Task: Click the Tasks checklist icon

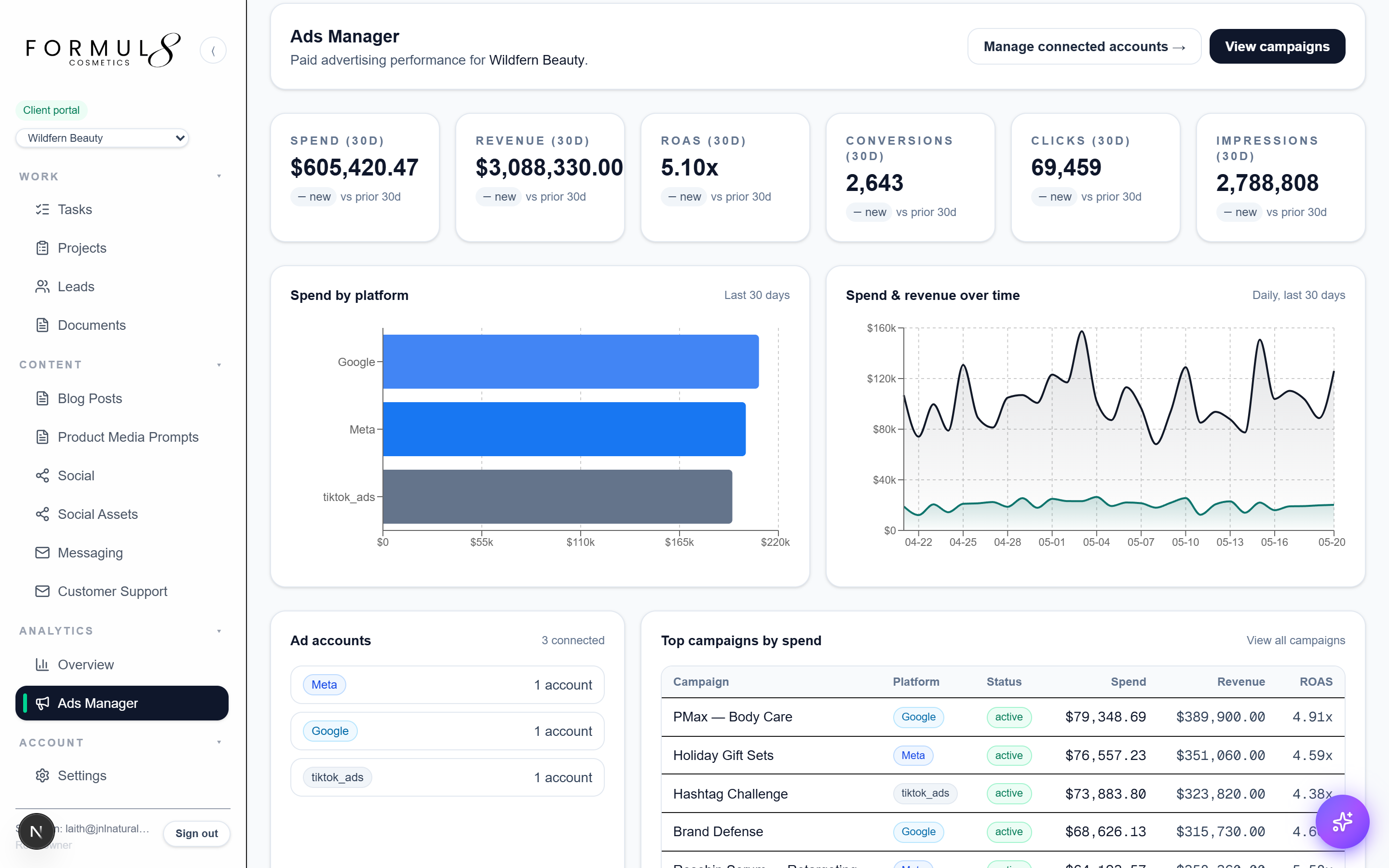Action: 42,210
